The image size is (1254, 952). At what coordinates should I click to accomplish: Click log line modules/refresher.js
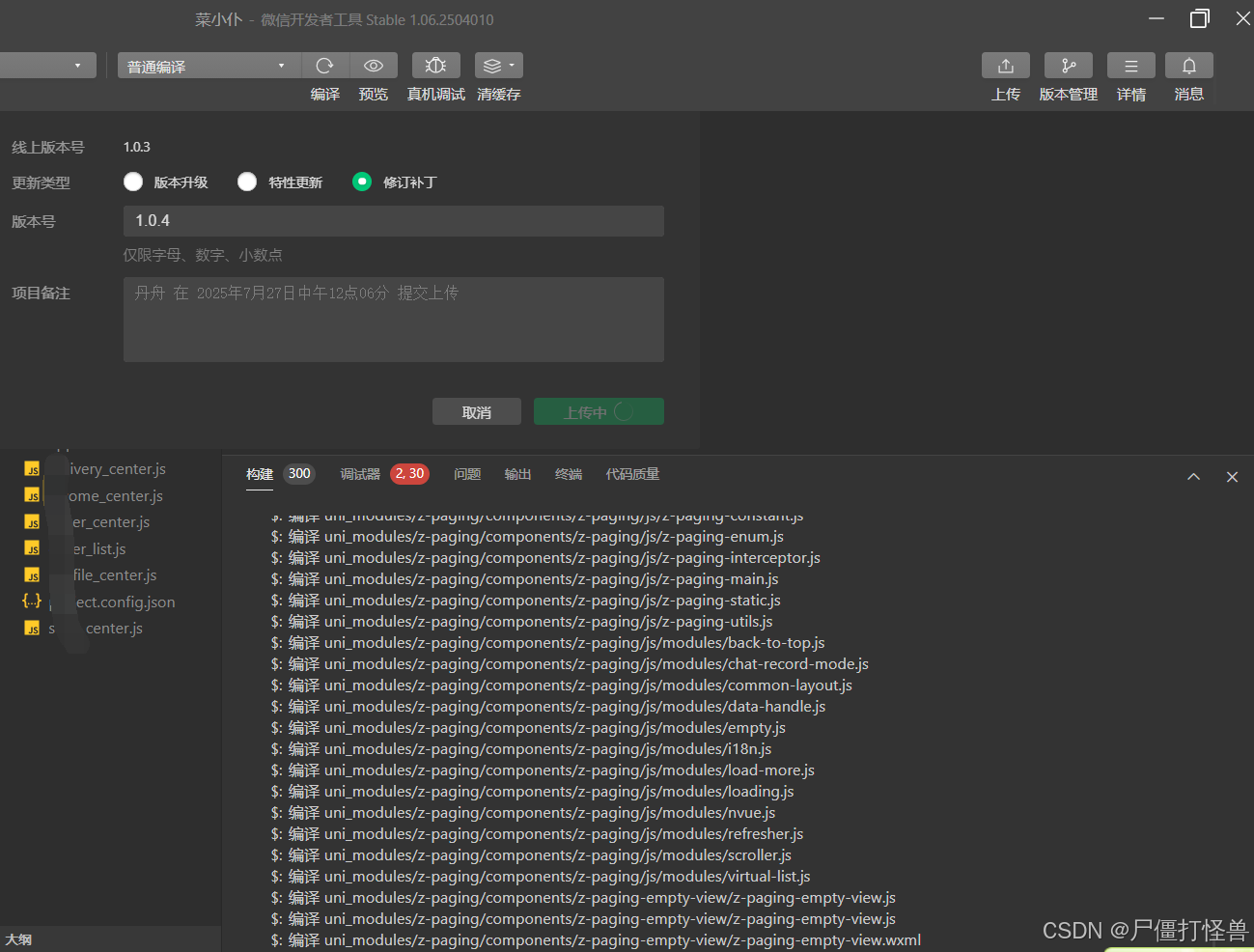537,834
